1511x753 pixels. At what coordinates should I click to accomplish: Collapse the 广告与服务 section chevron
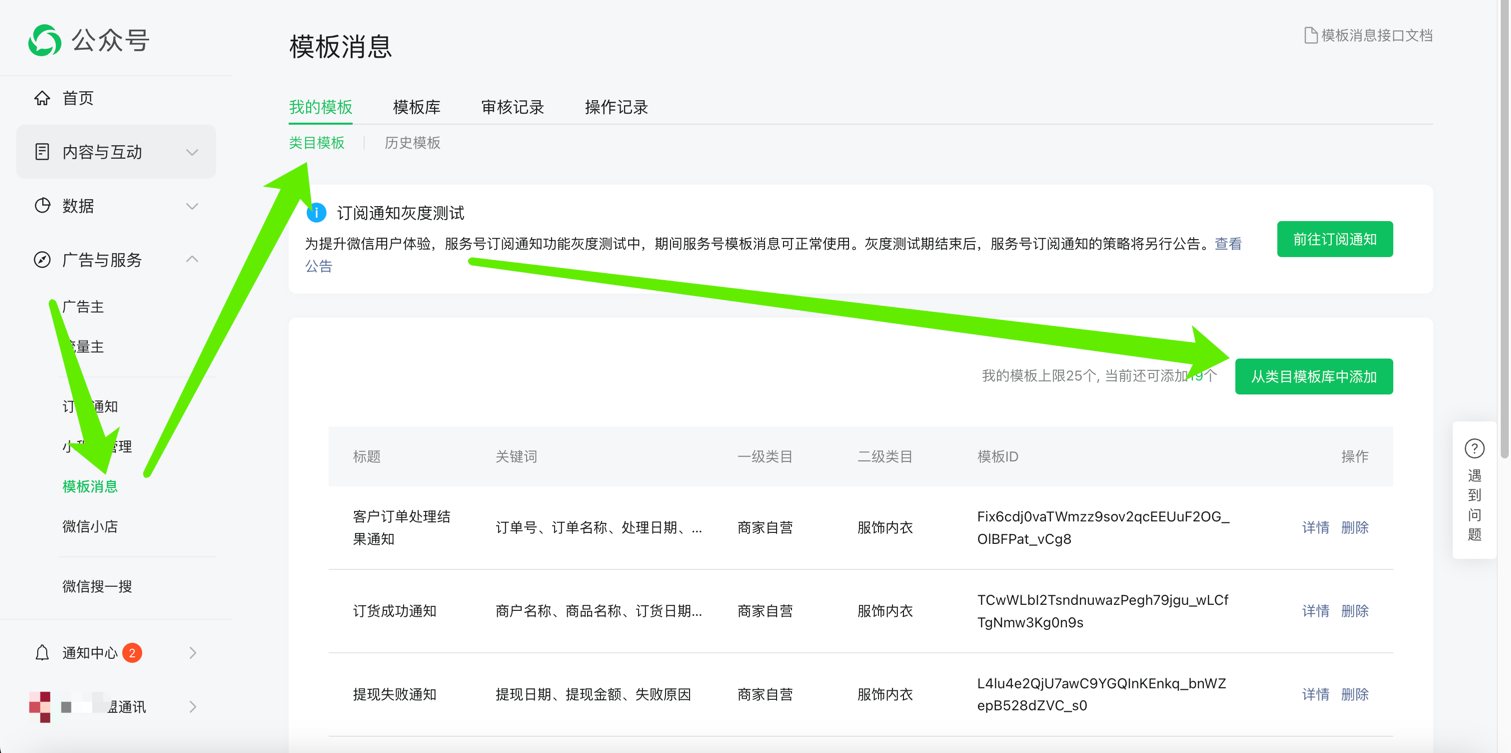pyautogui.click(x=192, y=260)
